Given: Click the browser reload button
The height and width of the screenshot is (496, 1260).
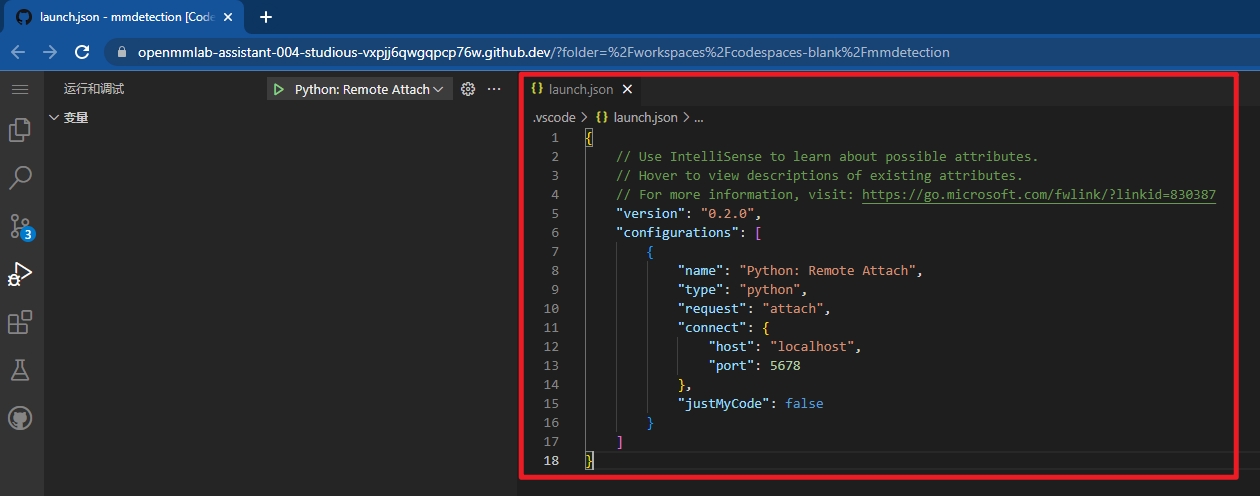Looking at the screenshot, I should coord(83,52).
